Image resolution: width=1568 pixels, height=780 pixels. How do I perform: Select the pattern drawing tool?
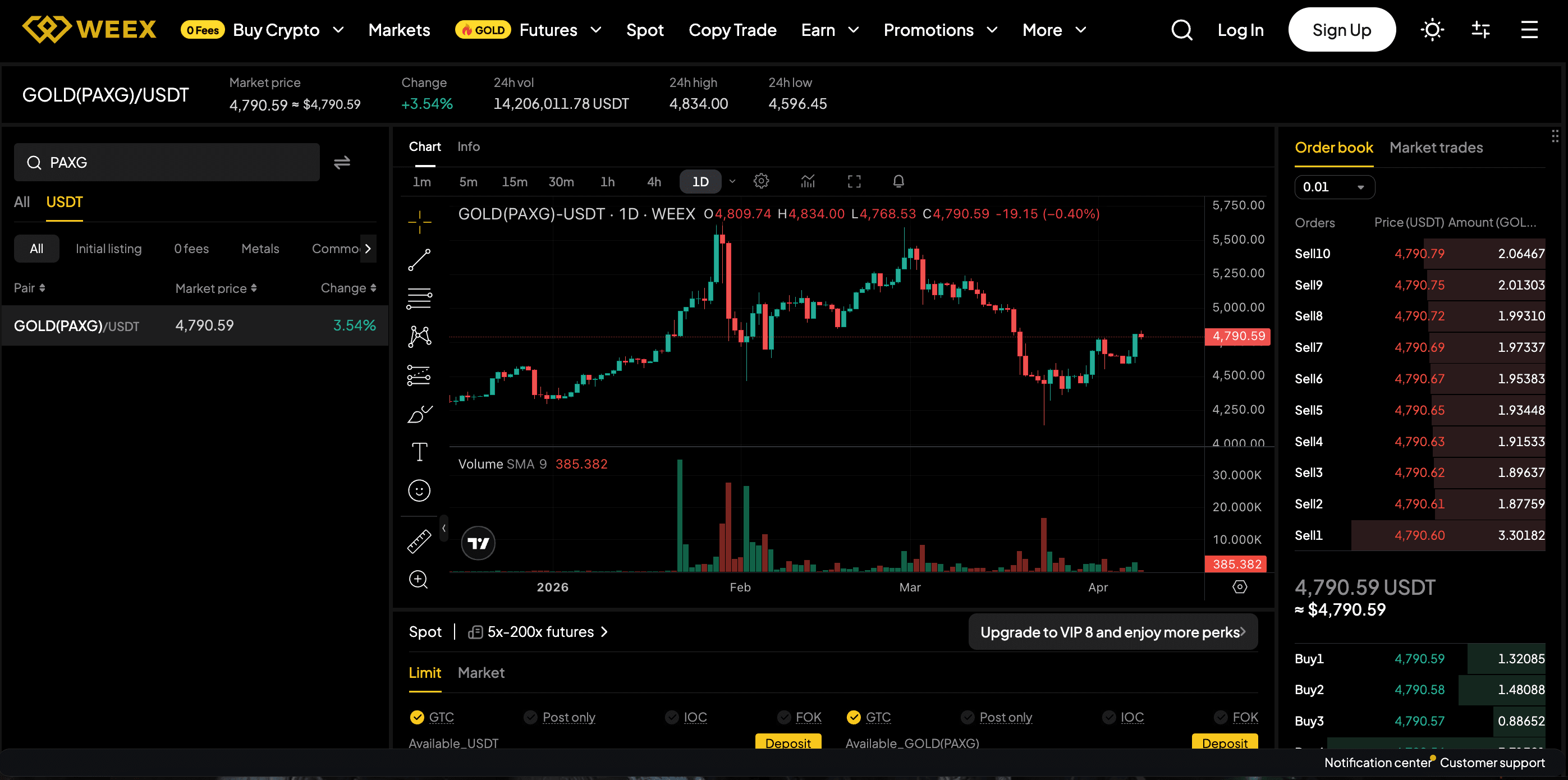click(419, 337)
